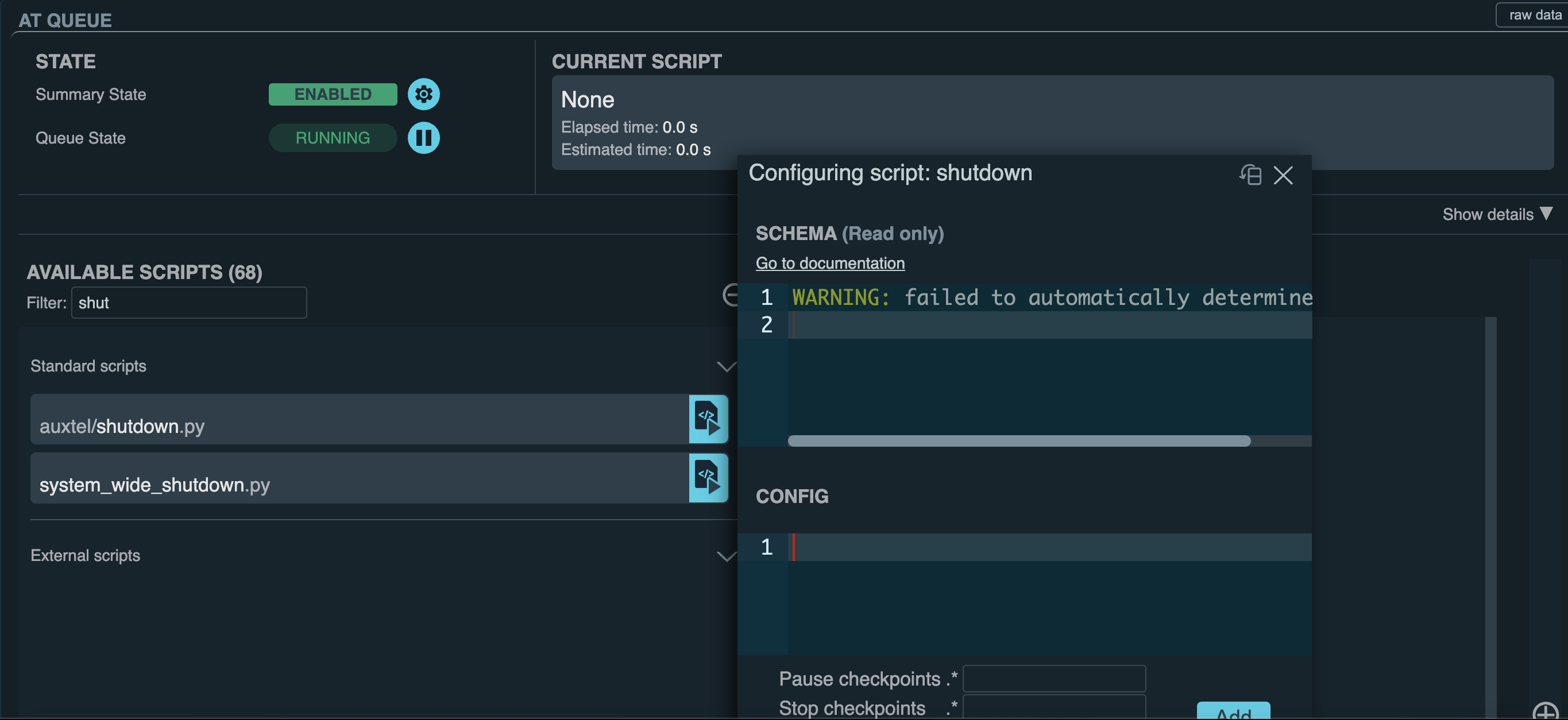Open the Go to documentation link
Image resolution: width=1568 pixels, height=720 pixels.
[831, 263]
